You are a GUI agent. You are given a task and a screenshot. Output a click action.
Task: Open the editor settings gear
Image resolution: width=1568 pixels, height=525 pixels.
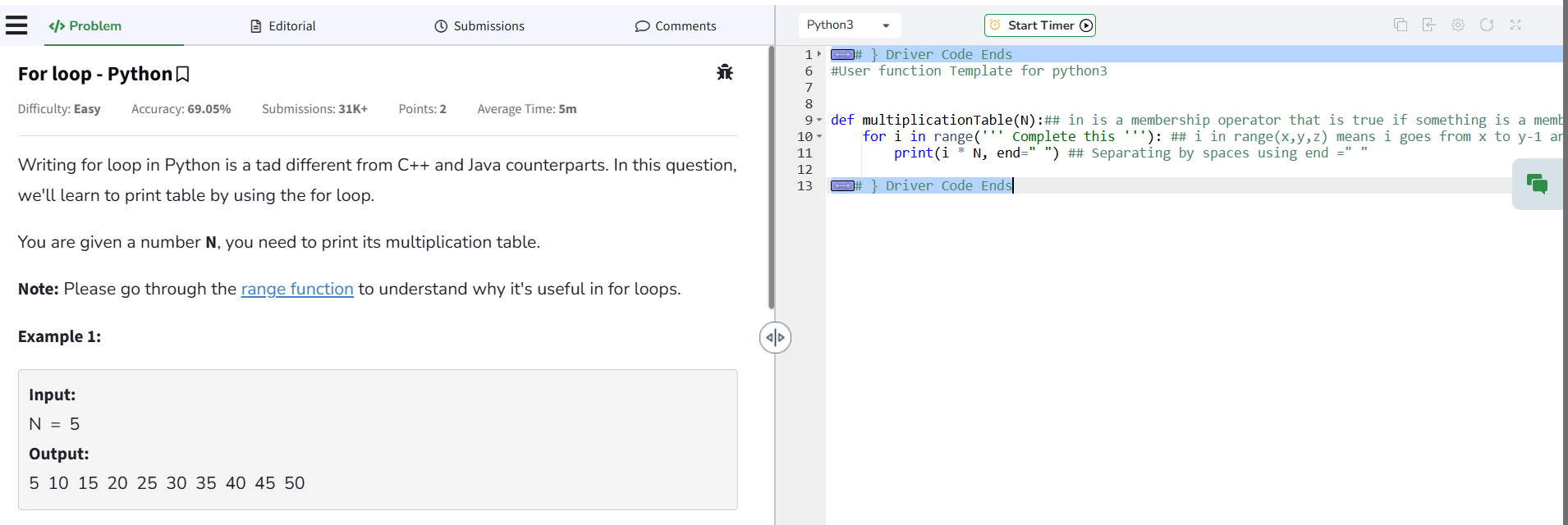tap(1458, 25)
